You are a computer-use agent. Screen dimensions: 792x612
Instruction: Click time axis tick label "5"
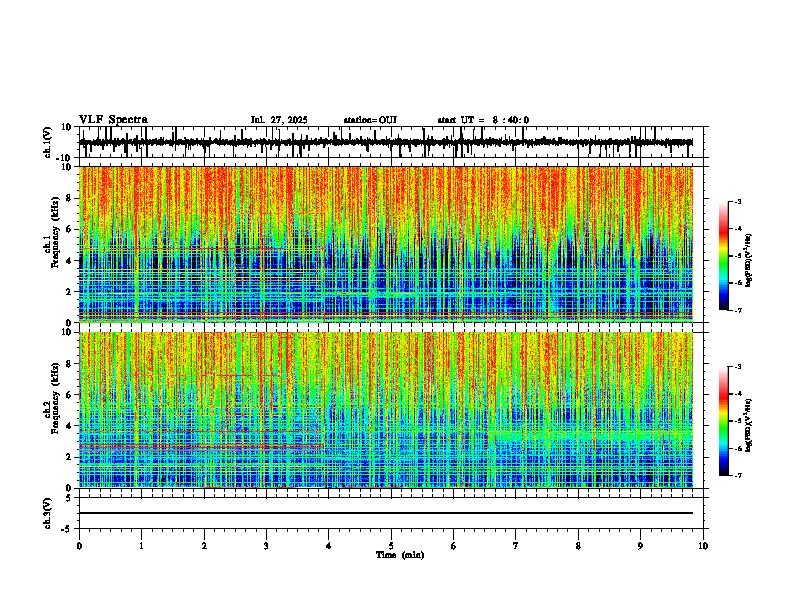point(391,546)
